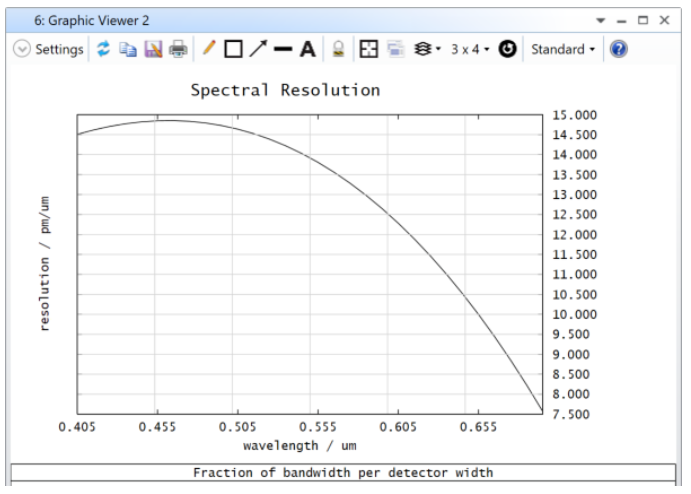Image resolution: width=691 pixels, height=494 pixels.
Task: Select the text annotation tool
Action: pyautogui.click(x=308, y=49)
